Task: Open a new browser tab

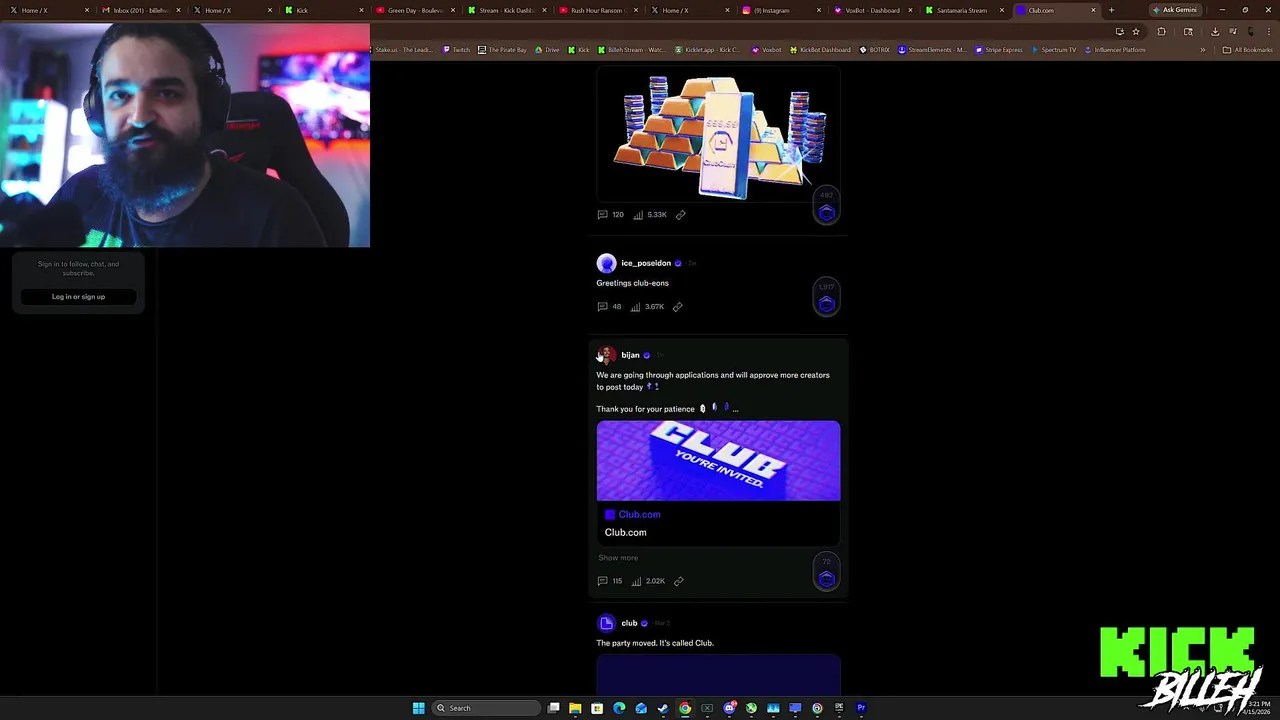Action: [x=1111, y=10]
